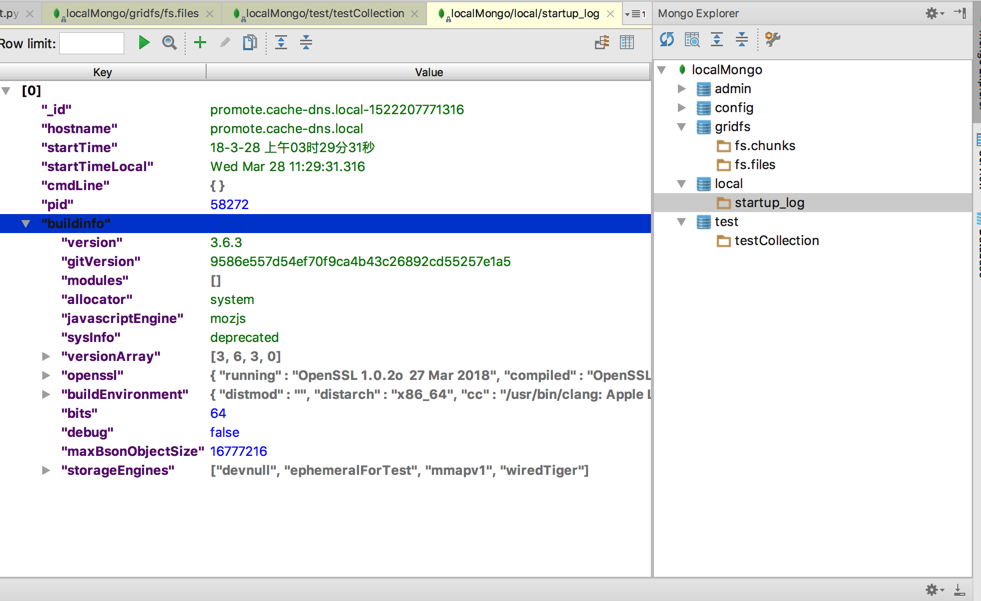Collapse the test database node
Viewport: 981px width, 601px height.
point(681,222)
